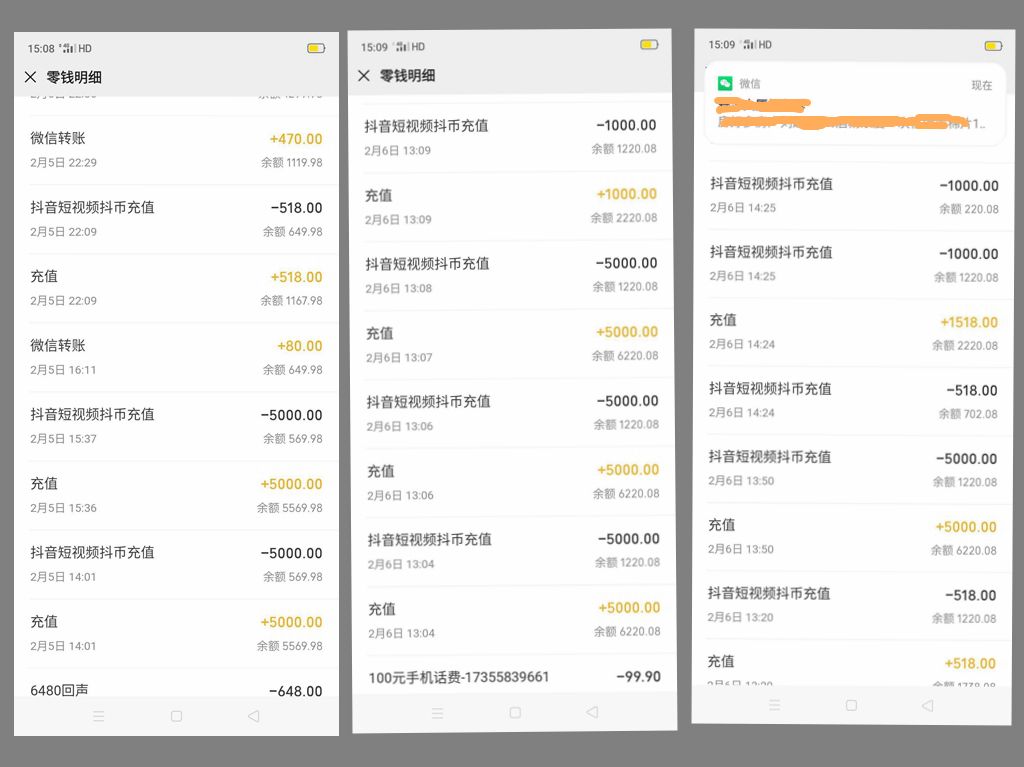Tap the back triangle on the left phone
Image resolution: width=1024 pixels, height=767 pixels.
[x=253, y=716]
